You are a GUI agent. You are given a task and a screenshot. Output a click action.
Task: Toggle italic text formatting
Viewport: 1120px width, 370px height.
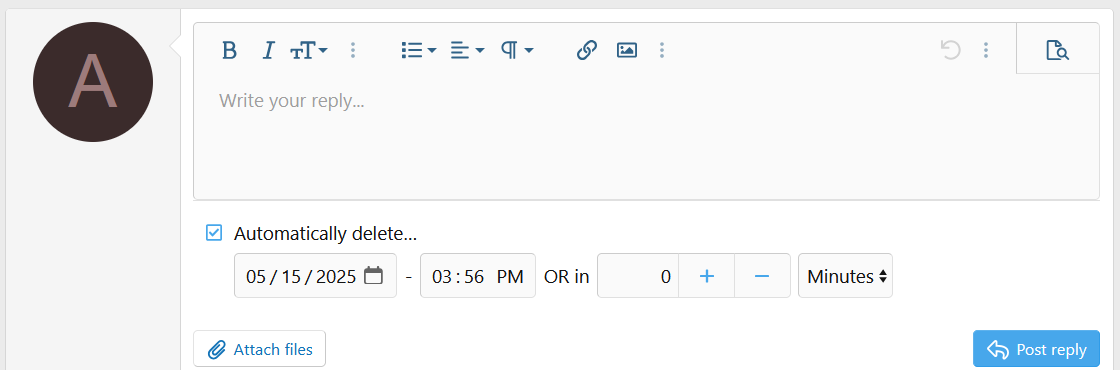pyautogui.click(x=268, y=50)
